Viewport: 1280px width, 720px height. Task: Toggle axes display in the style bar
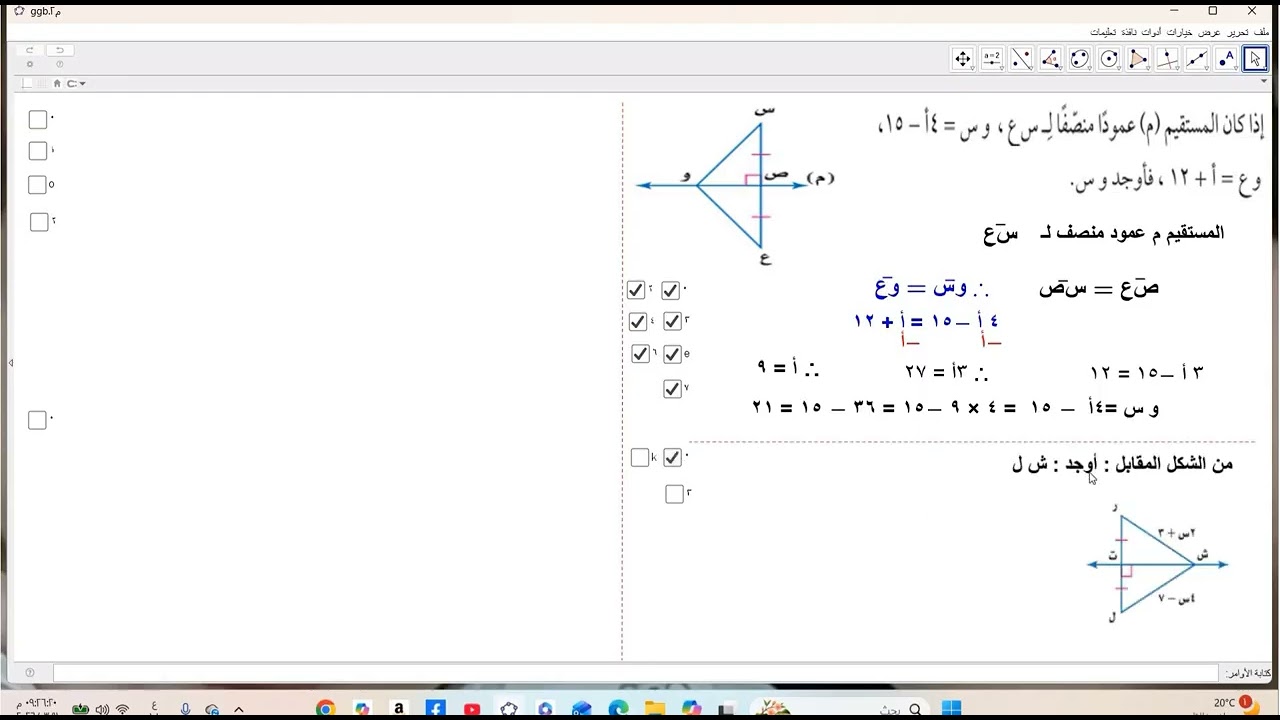click(x=27, y=83)
